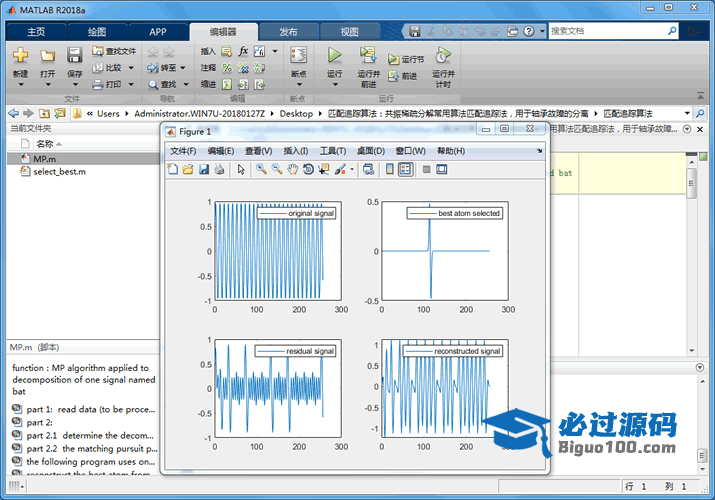Toggle Pan hand tool in Figure 1
Viewport: 715px width, 500px height.
(292, 170)
